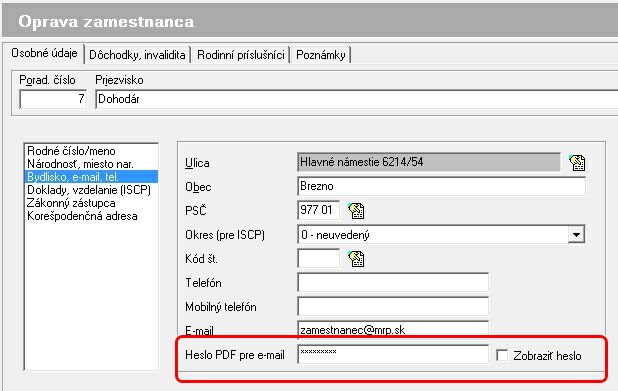Select Doklady, vzdelanie (ISCP) list item
Viewport: 618px width, 391px height.
coord(91,190)
